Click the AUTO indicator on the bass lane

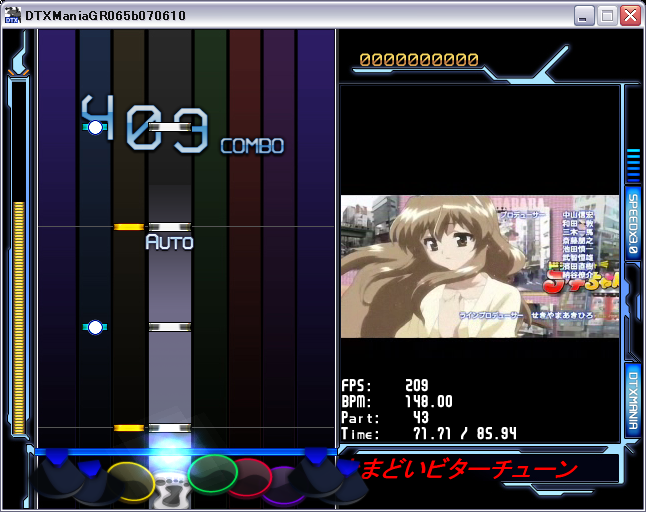point(169,242)
